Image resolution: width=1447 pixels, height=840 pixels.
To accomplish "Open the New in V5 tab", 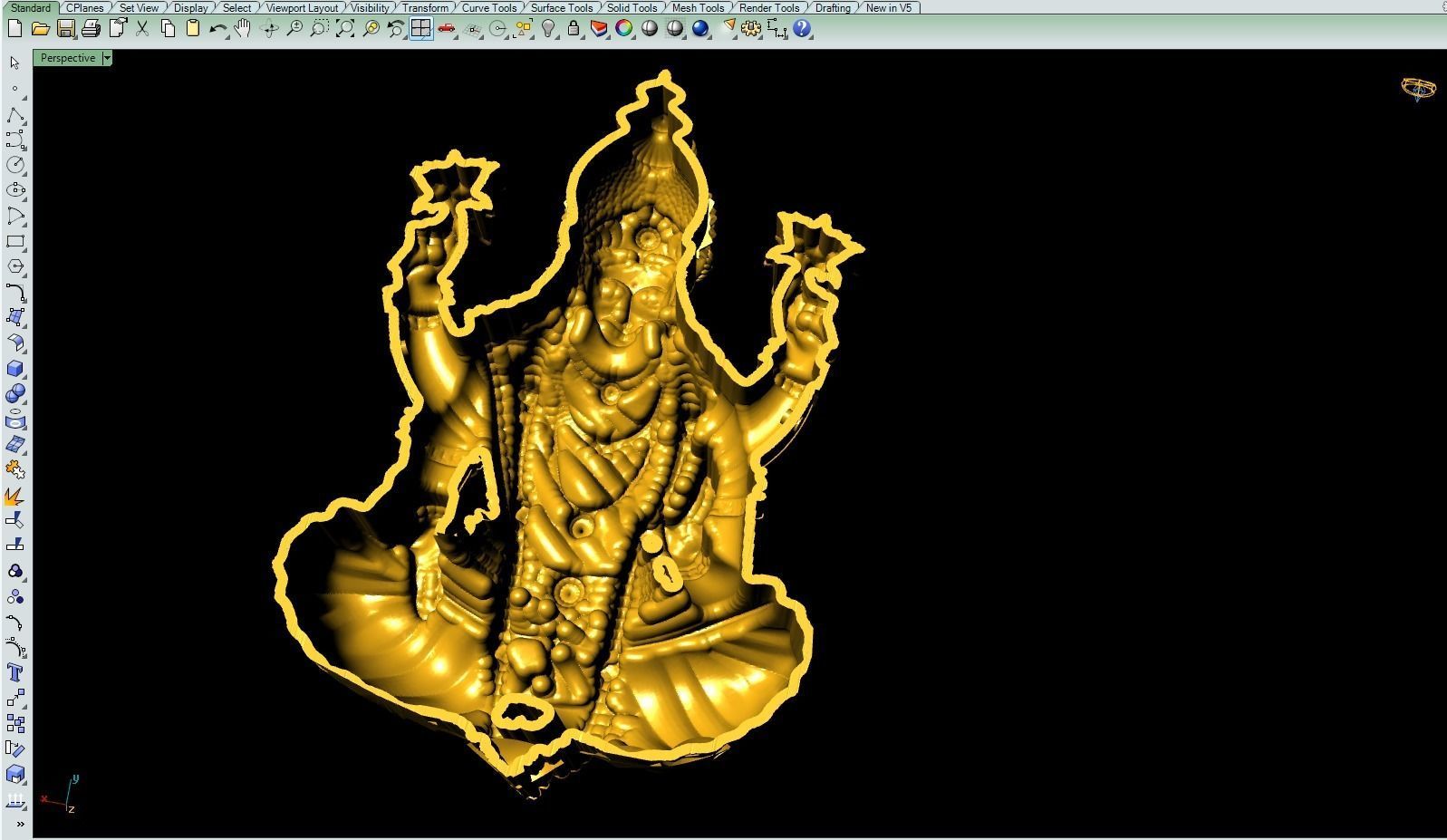I will pyautogui.click(x=889, y=7).
